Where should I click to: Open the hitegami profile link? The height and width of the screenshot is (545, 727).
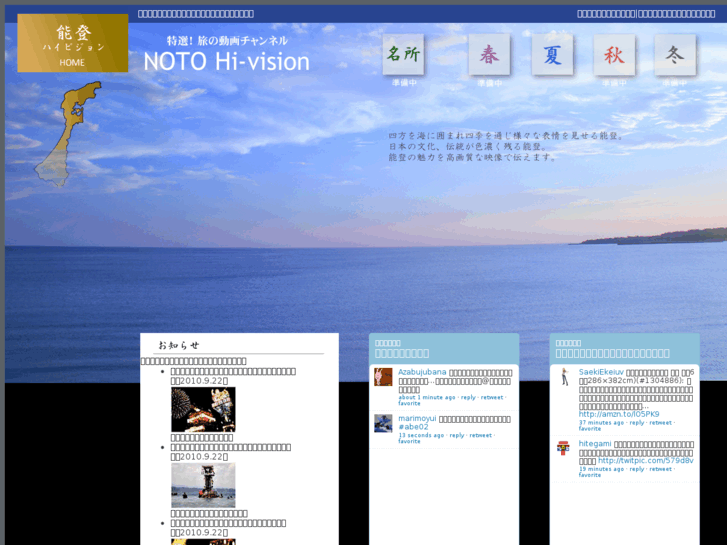click(595, 444)
